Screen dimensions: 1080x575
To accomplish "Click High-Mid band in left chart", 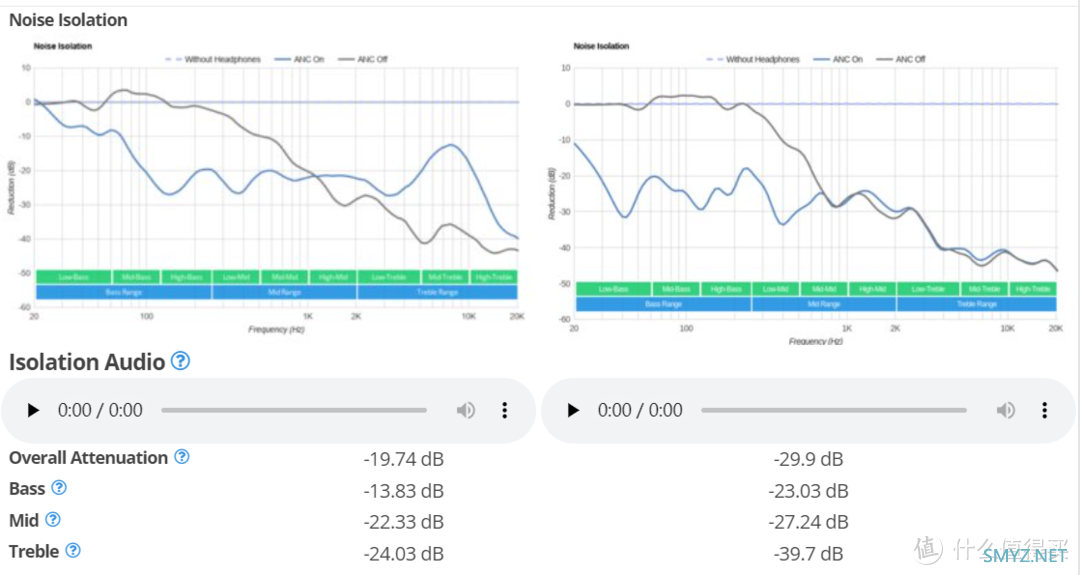I will [x=333, y=277].
